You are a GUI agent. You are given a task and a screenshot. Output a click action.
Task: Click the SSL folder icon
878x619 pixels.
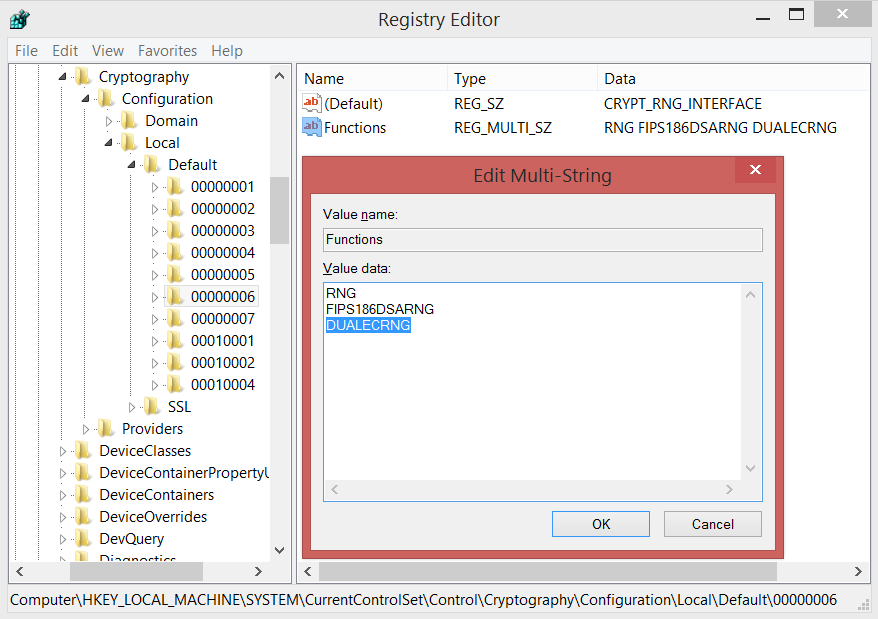pyautogui.click(x=152, y=407)
